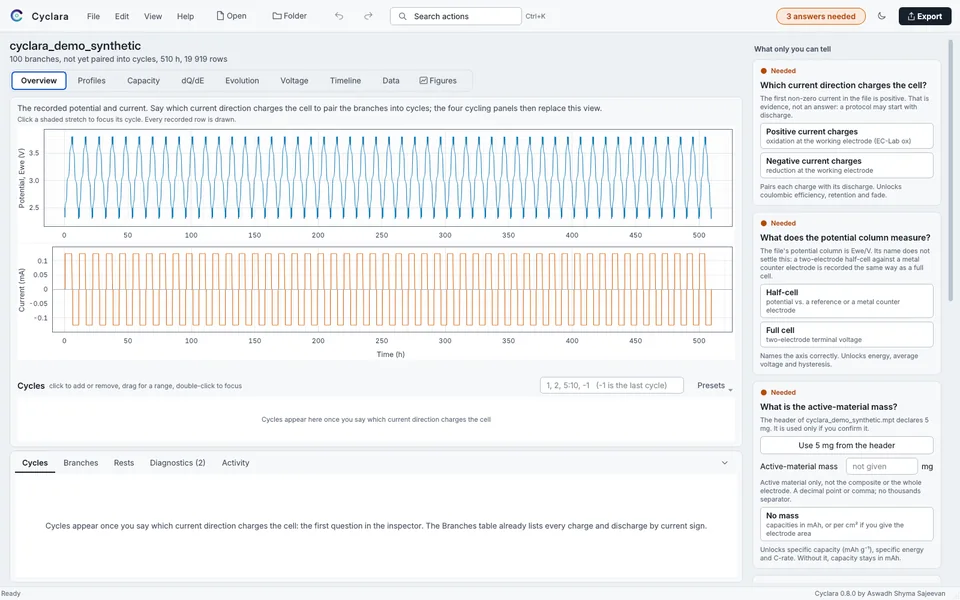The image size is (960, 600).
Task: Click the redo arrow icon
Action: [x=368, y=16]
